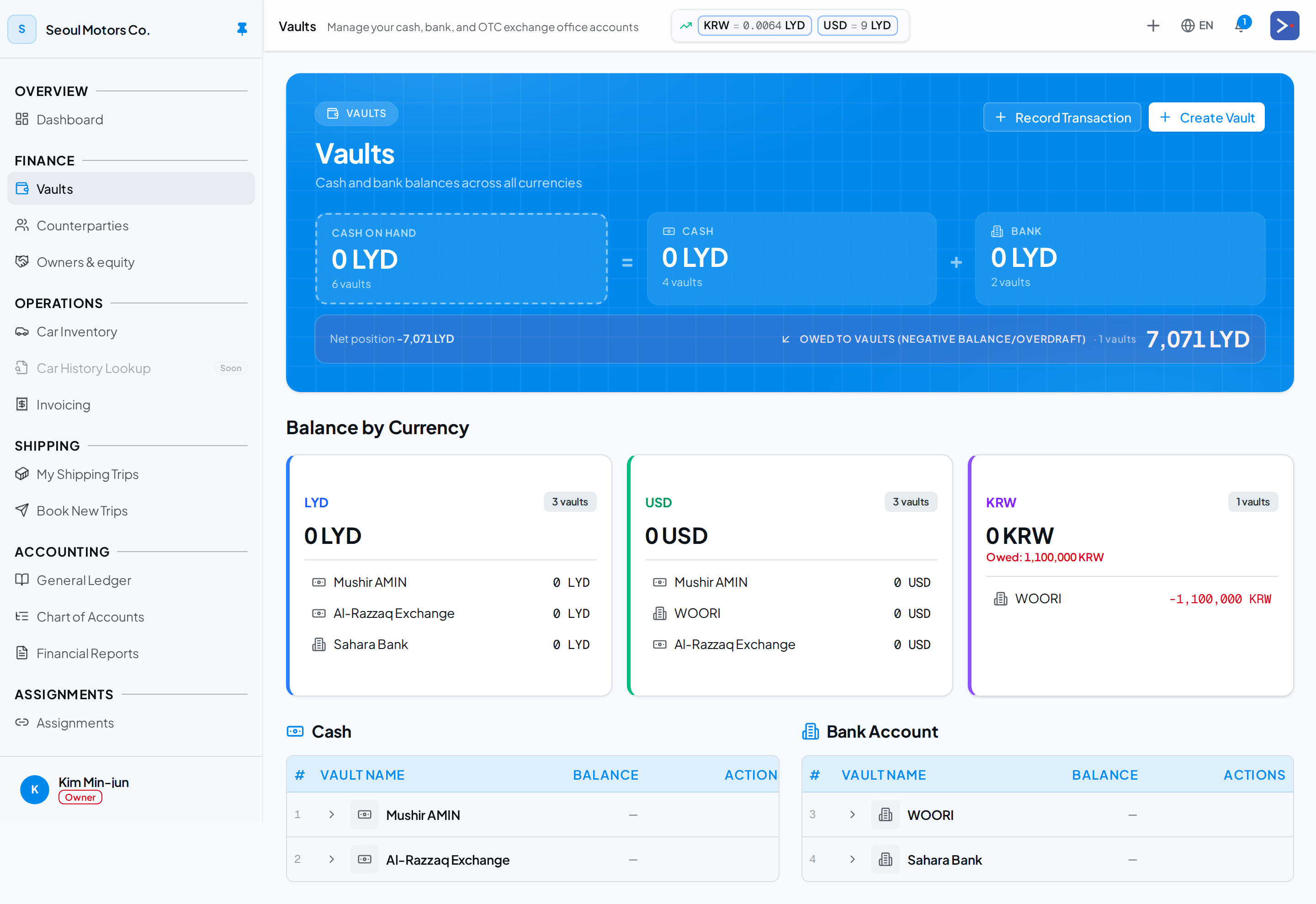Open notifications bell
The width and height of the screenshot is (1316, 904).
click(1241, 26)
